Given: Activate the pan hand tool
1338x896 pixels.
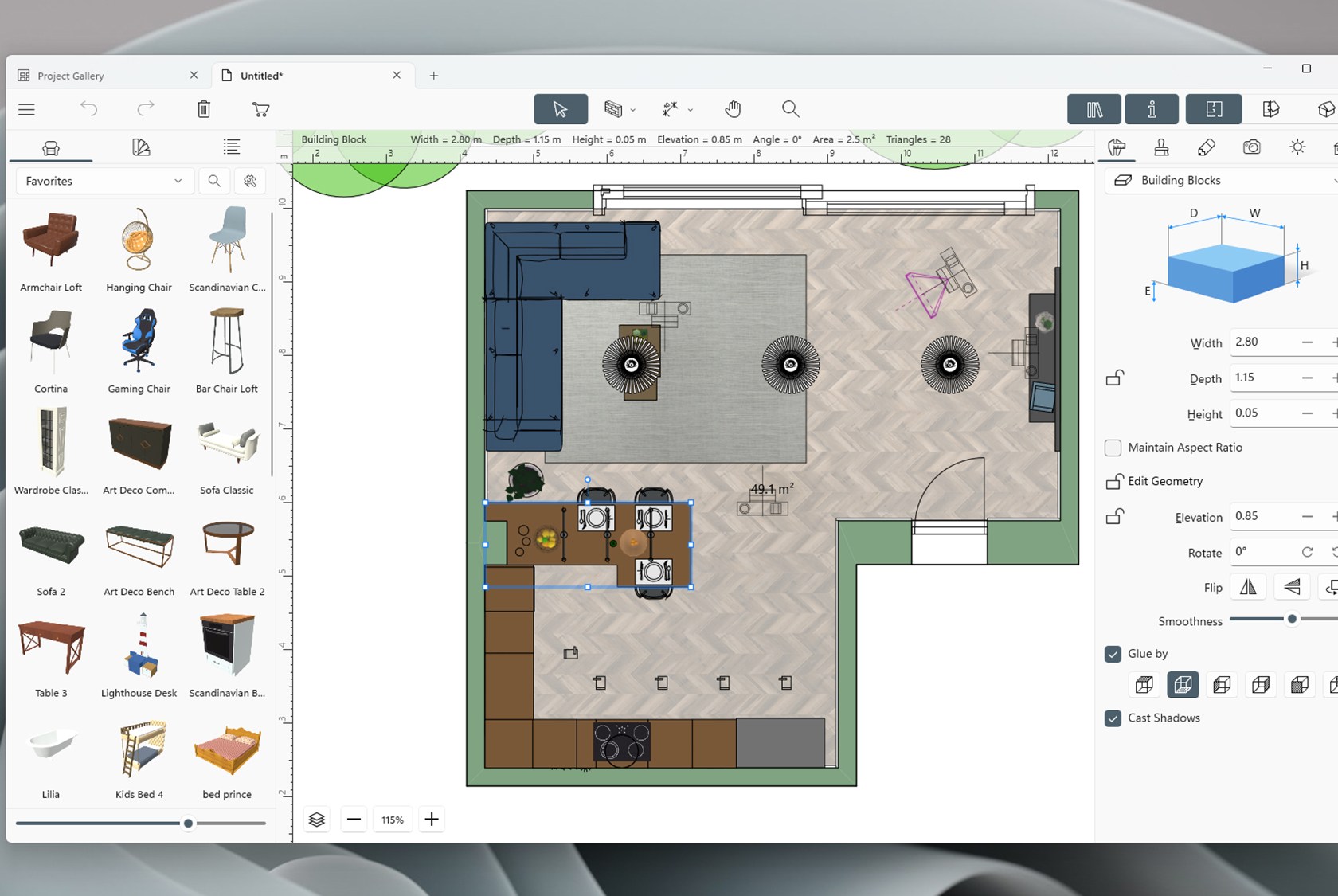Looking at the screenshot, I should click(733, 109).
